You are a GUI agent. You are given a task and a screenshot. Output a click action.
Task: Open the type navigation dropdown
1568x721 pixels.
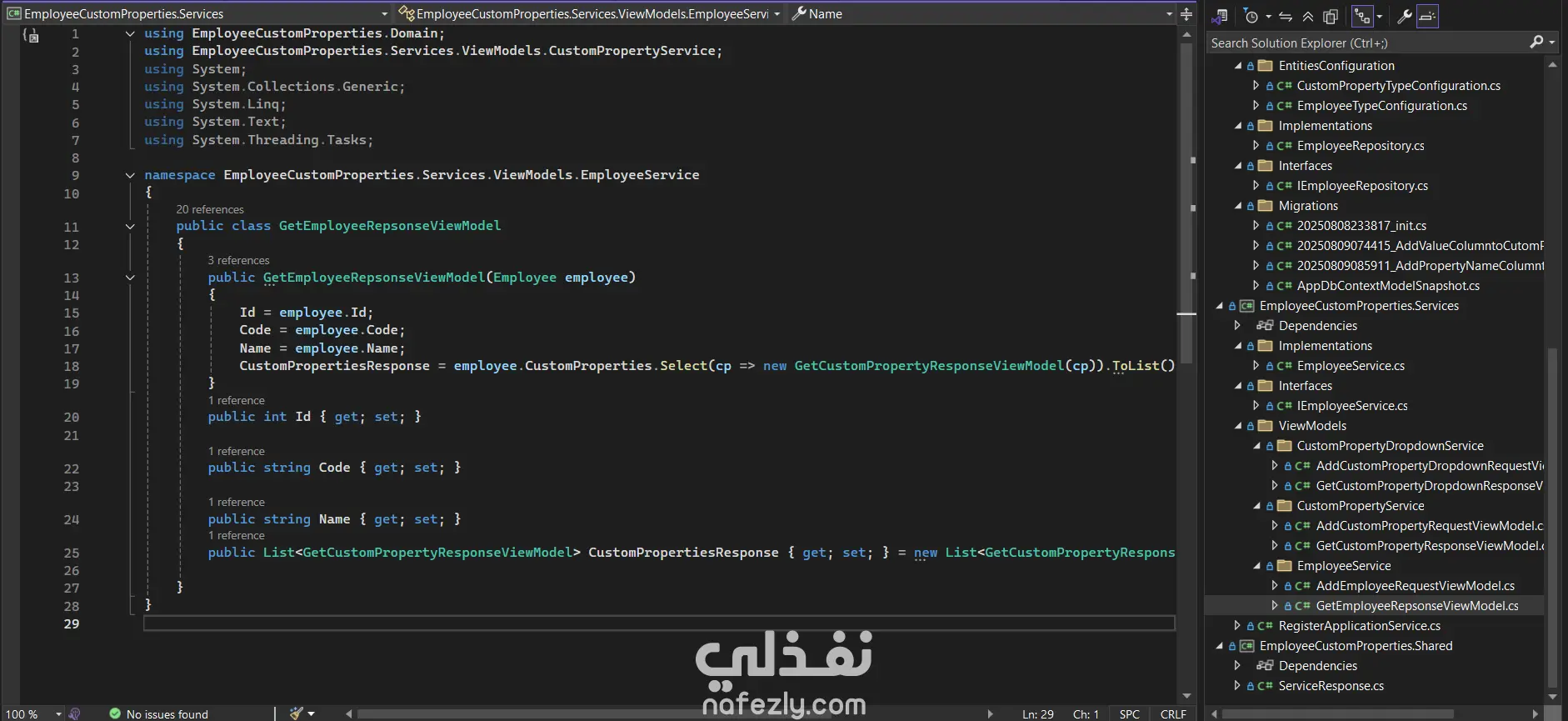(x=590, y=13)
